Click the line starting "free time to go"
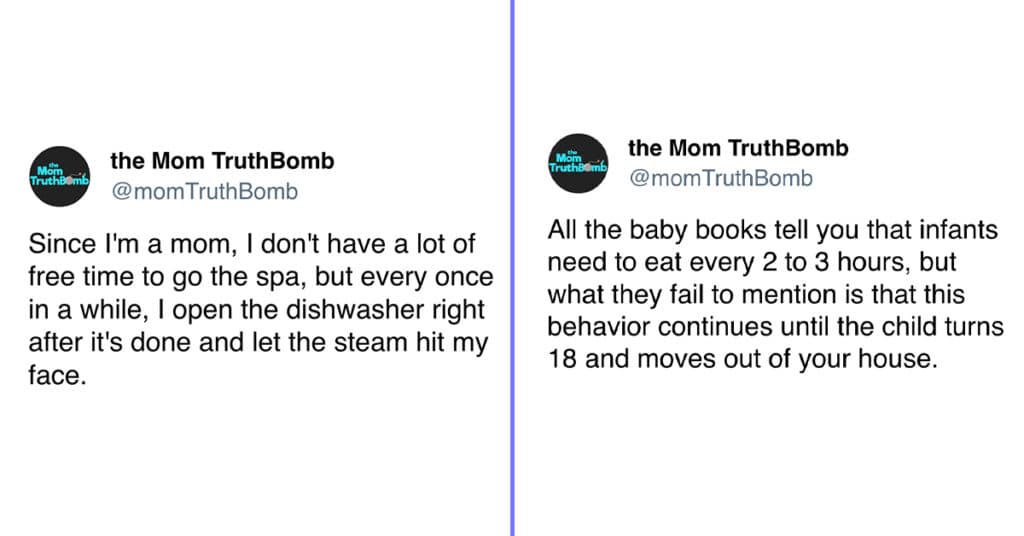The width and height of the screenshot is (1024, 536). coord(261,277)
